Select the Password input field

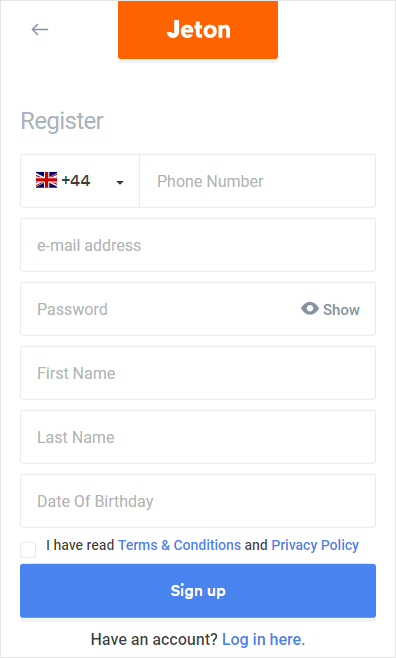pos(159,309)
